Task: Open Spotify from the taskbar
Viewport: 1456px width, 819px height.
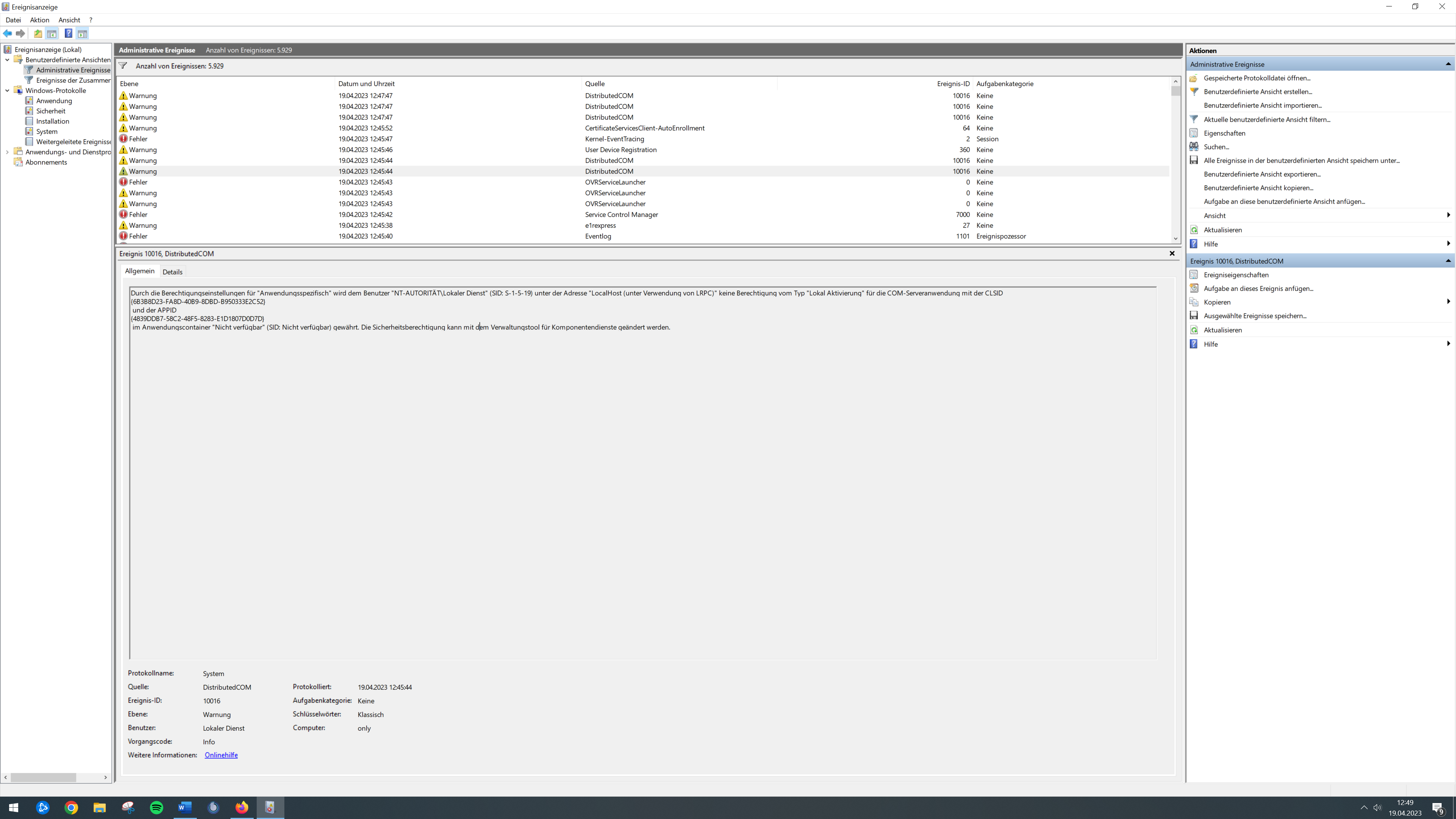Action: 157,807
